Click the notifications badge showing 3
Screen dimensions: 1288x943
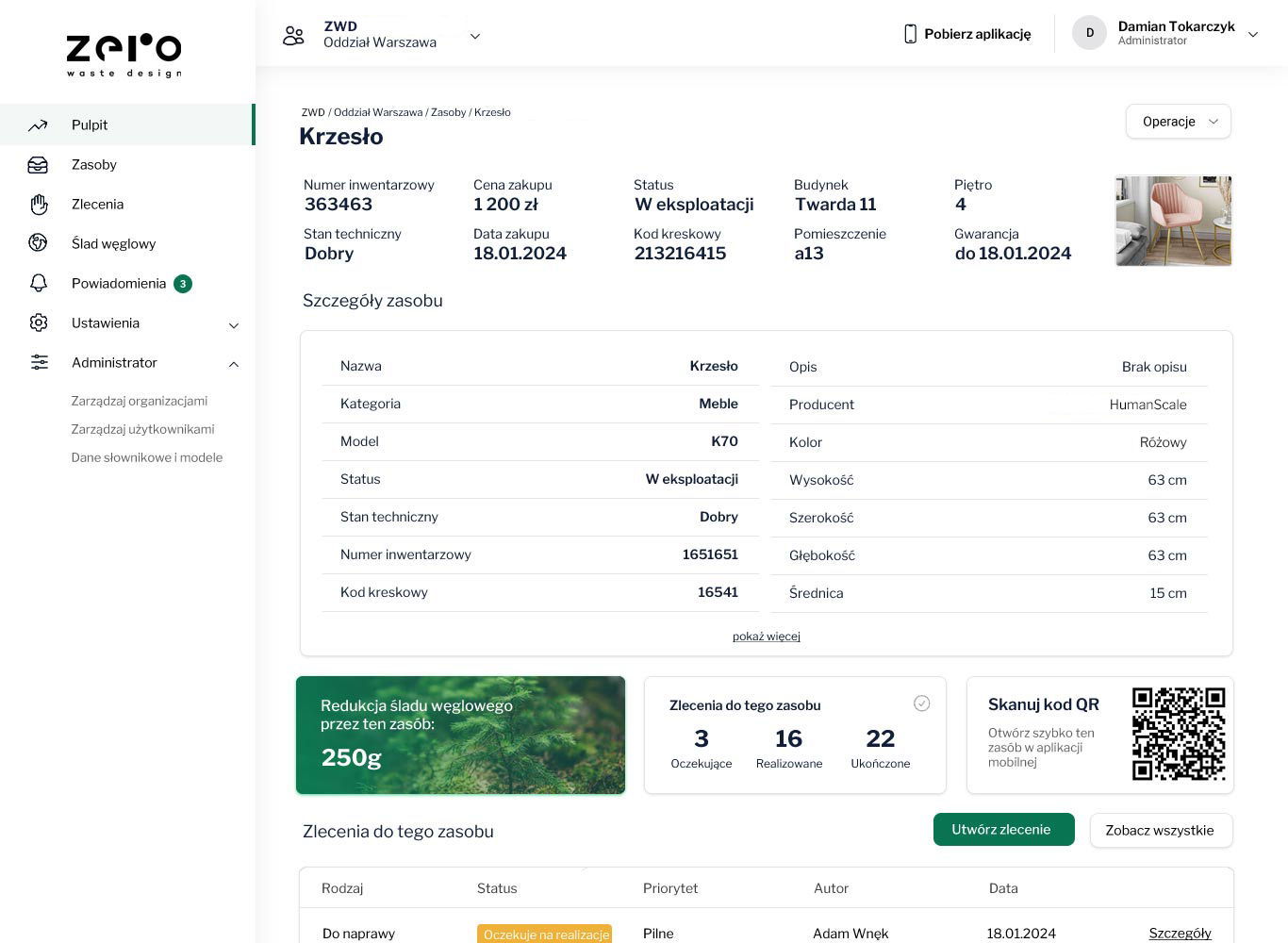[183, 284]
